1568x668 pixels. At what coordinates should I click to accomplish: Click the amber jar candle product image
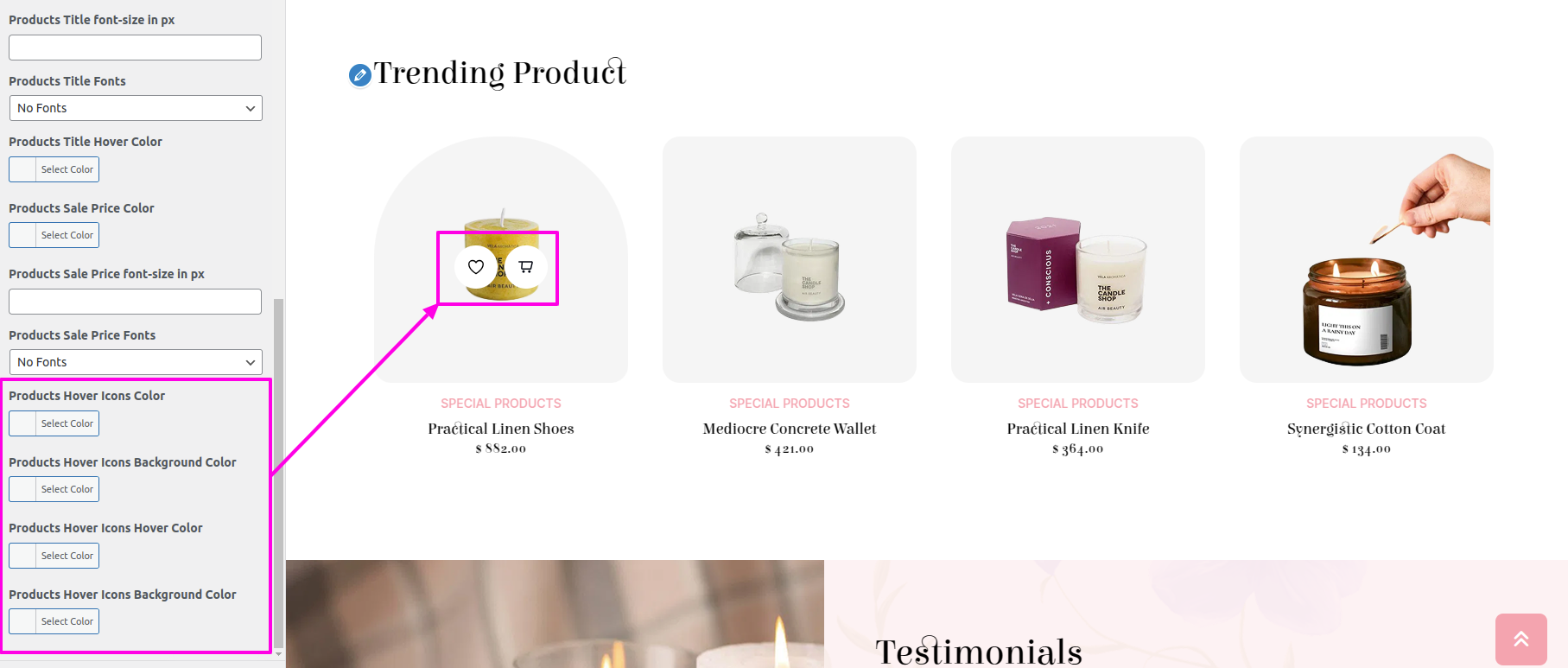1367,259
